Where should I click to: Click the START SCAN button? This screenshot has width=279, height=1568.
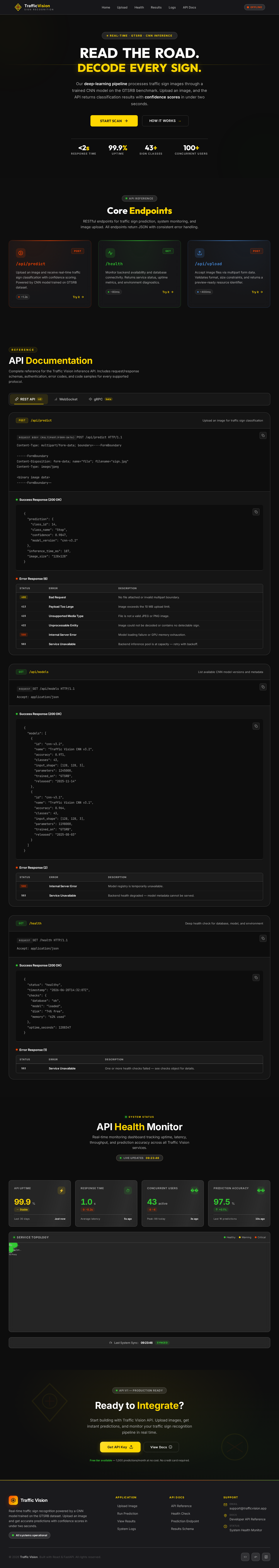114,121
